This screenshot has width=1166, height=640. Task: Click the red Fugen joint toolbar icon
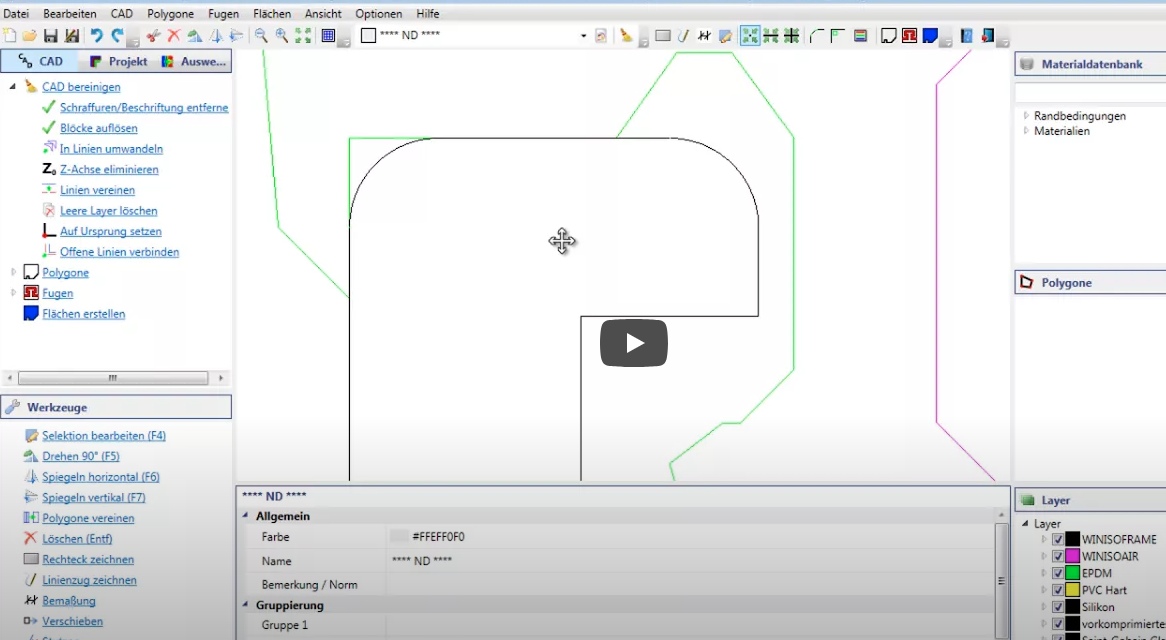point(909,36)
